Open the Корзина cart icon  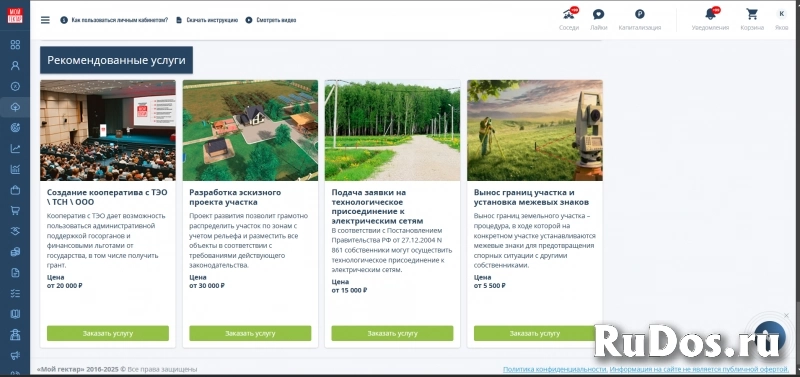752,14
